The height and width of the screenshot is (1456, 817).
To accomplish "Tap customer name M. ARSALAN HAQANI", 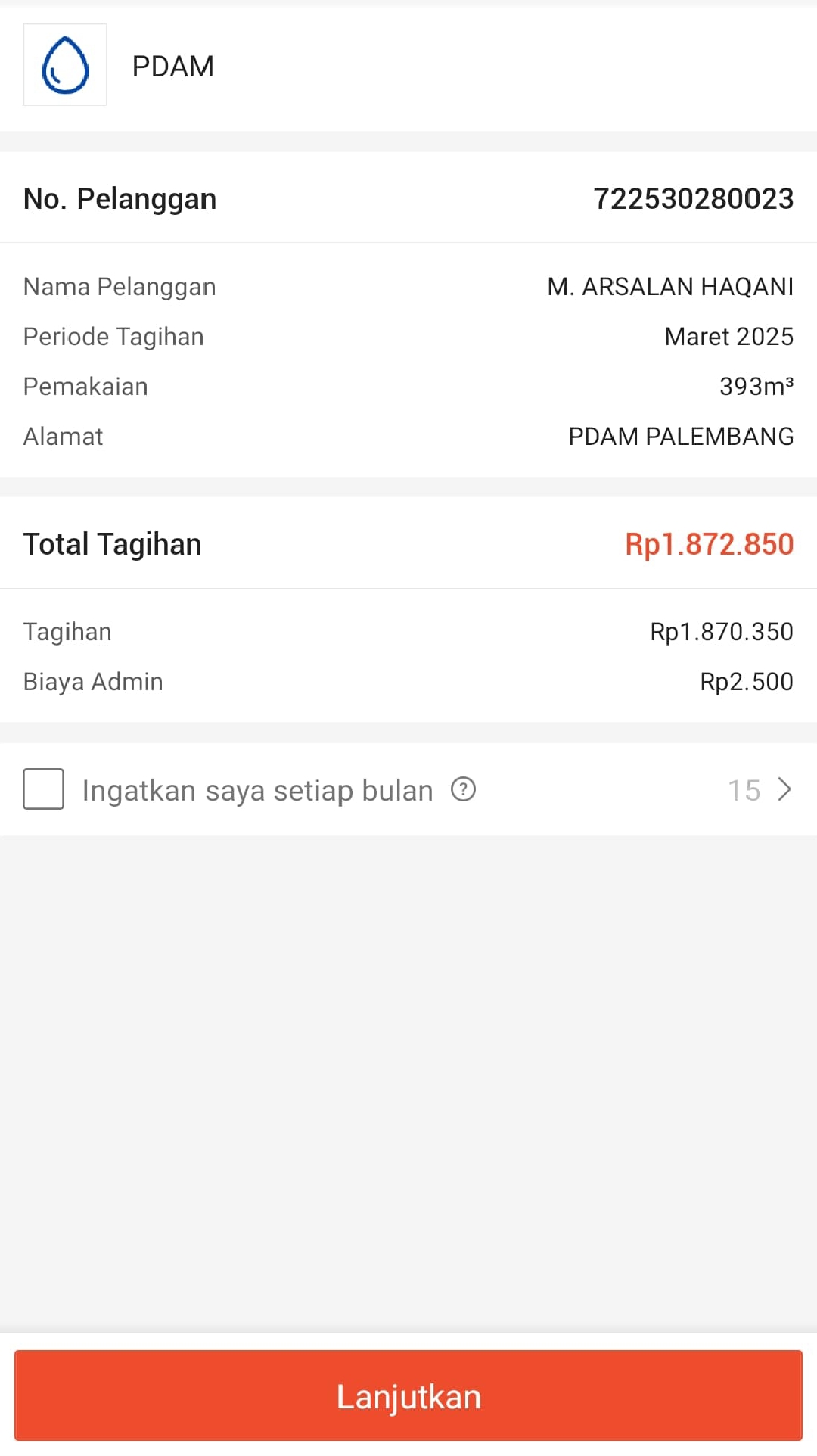I will (670, 287).
